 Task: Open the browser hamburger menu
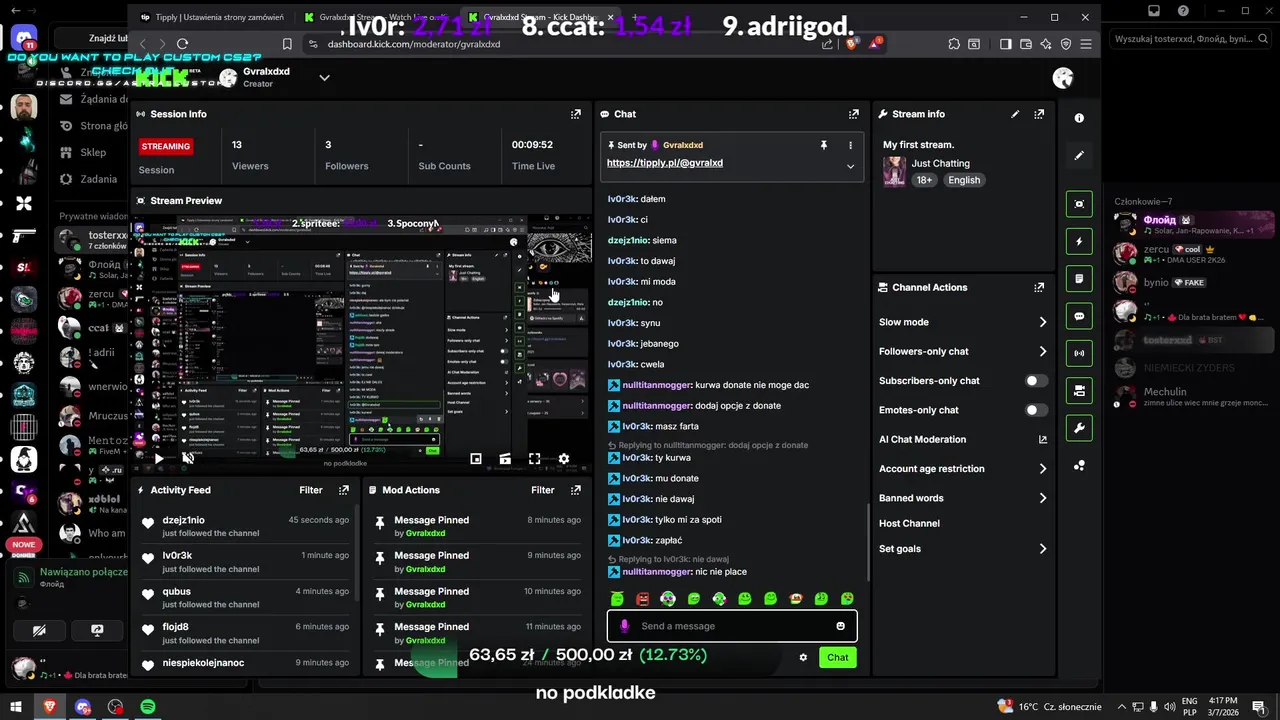point(1085,44)
